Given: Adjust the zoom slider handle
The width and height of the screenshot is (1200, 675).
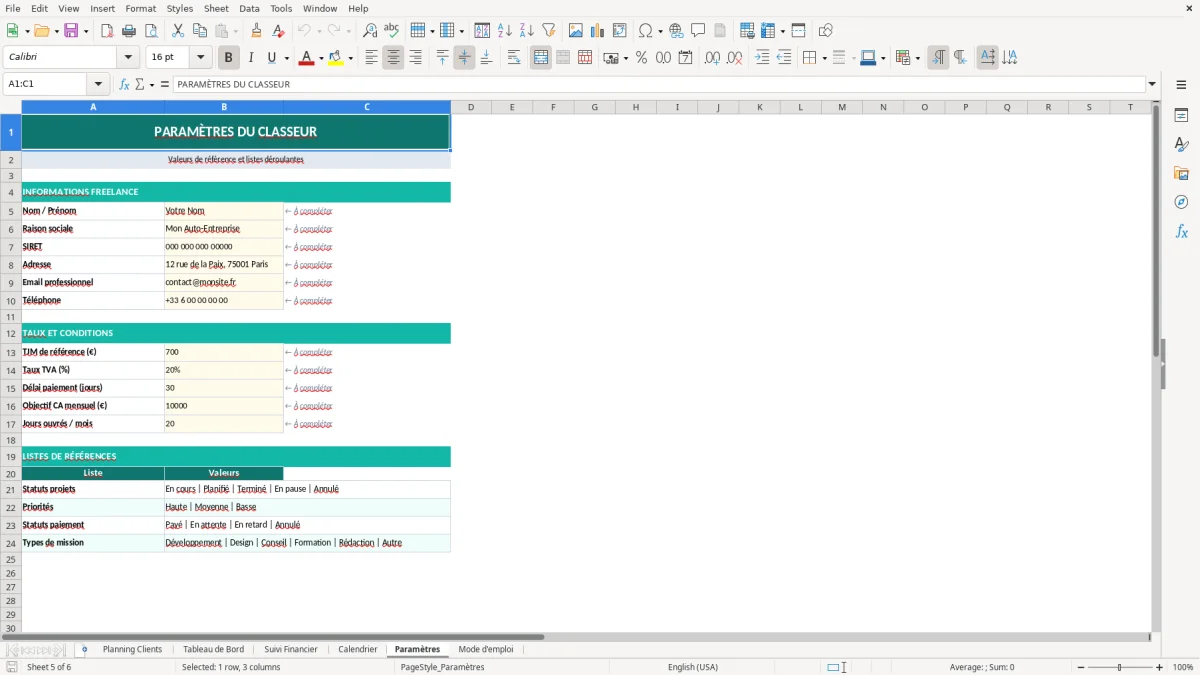Looking at the screenshot, I should click(x=1119, y=667).
